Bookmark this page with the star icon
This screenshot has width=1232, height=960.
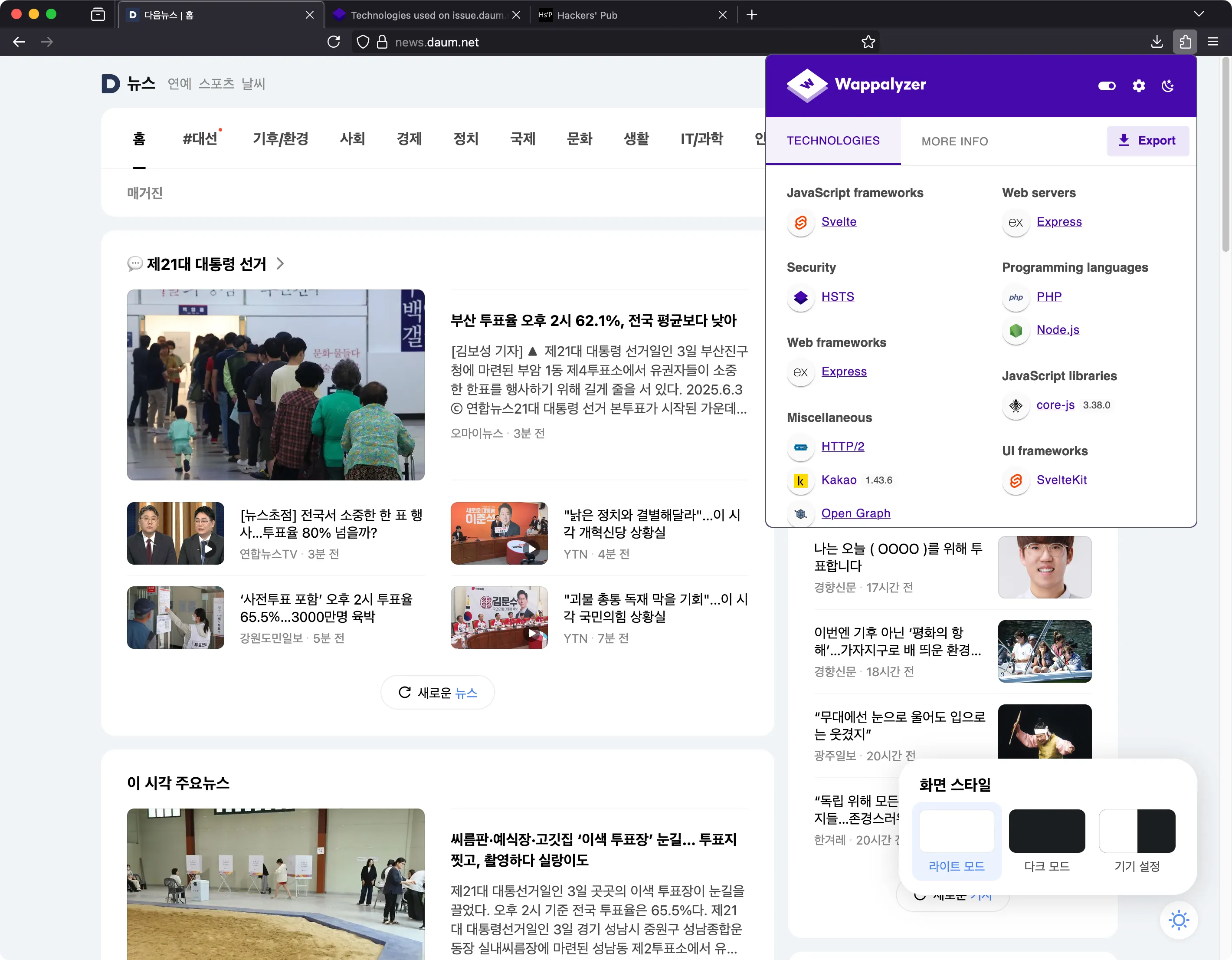[868, 42]
